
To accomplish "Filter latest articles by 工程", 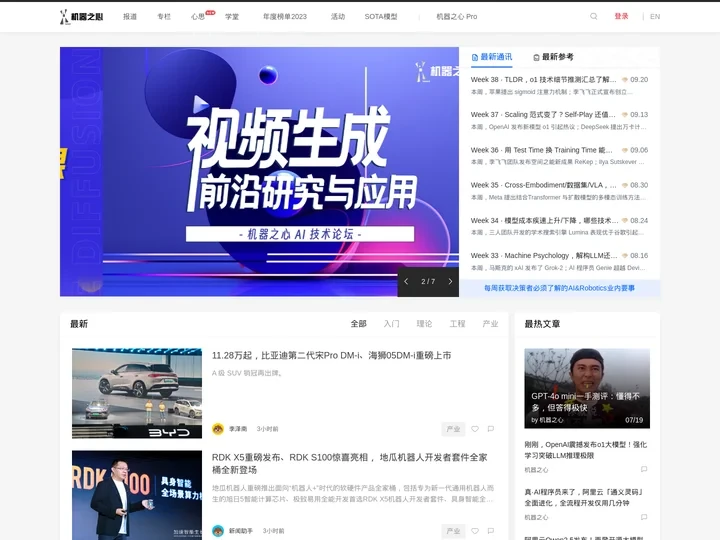I will click(x=457, y=324).
